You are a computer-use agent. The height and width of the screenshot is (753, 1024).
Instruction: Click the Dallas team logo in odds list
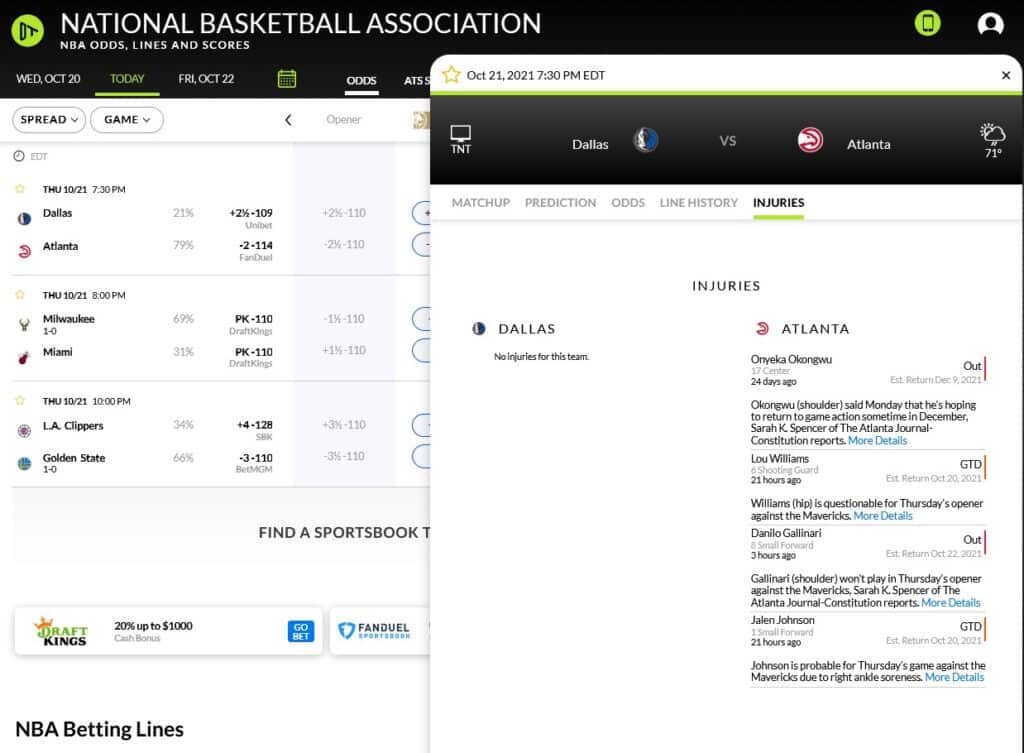[24, 218]
